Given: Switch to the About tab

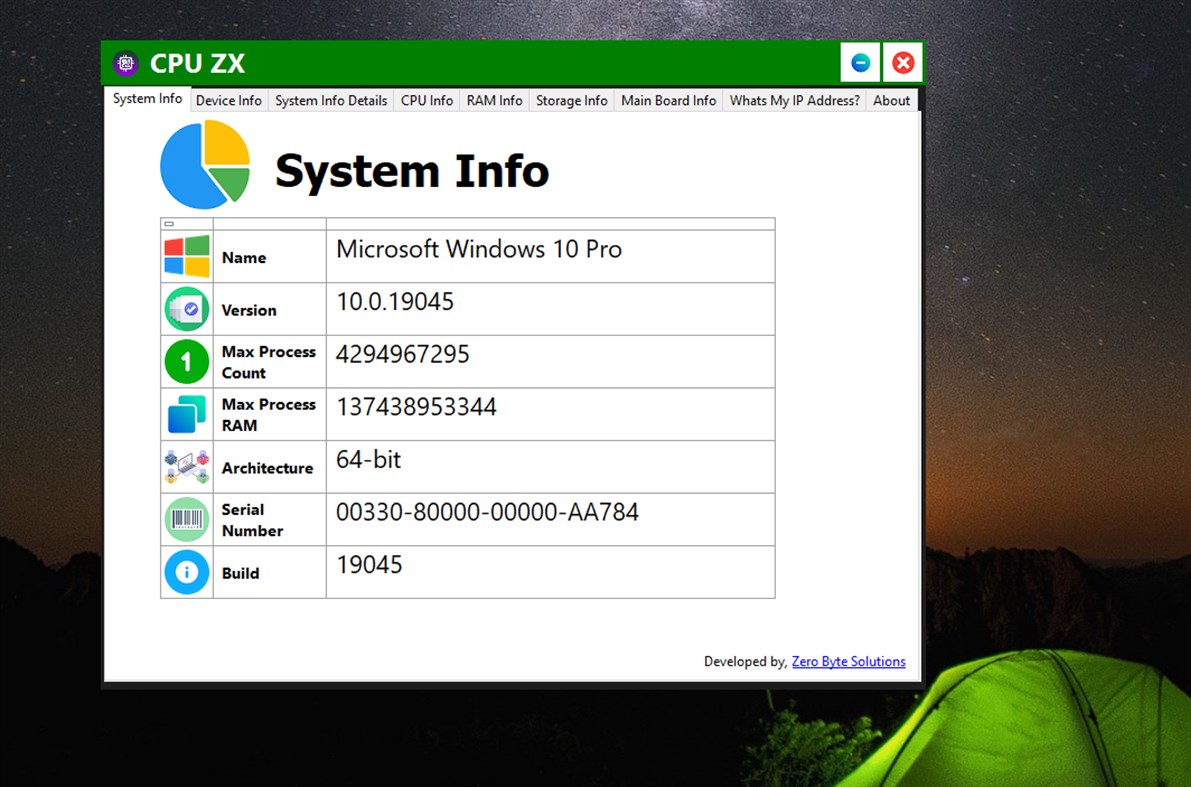Looking at the screenshot, I should click(892, 100).
